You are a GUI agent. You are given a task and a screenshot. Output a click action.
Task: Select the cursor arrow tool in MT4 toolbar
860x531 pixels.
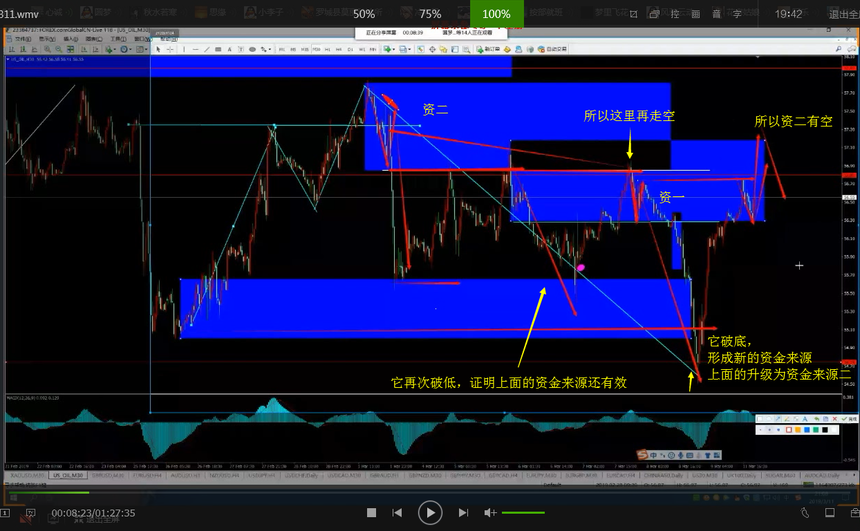click(158, 49)
